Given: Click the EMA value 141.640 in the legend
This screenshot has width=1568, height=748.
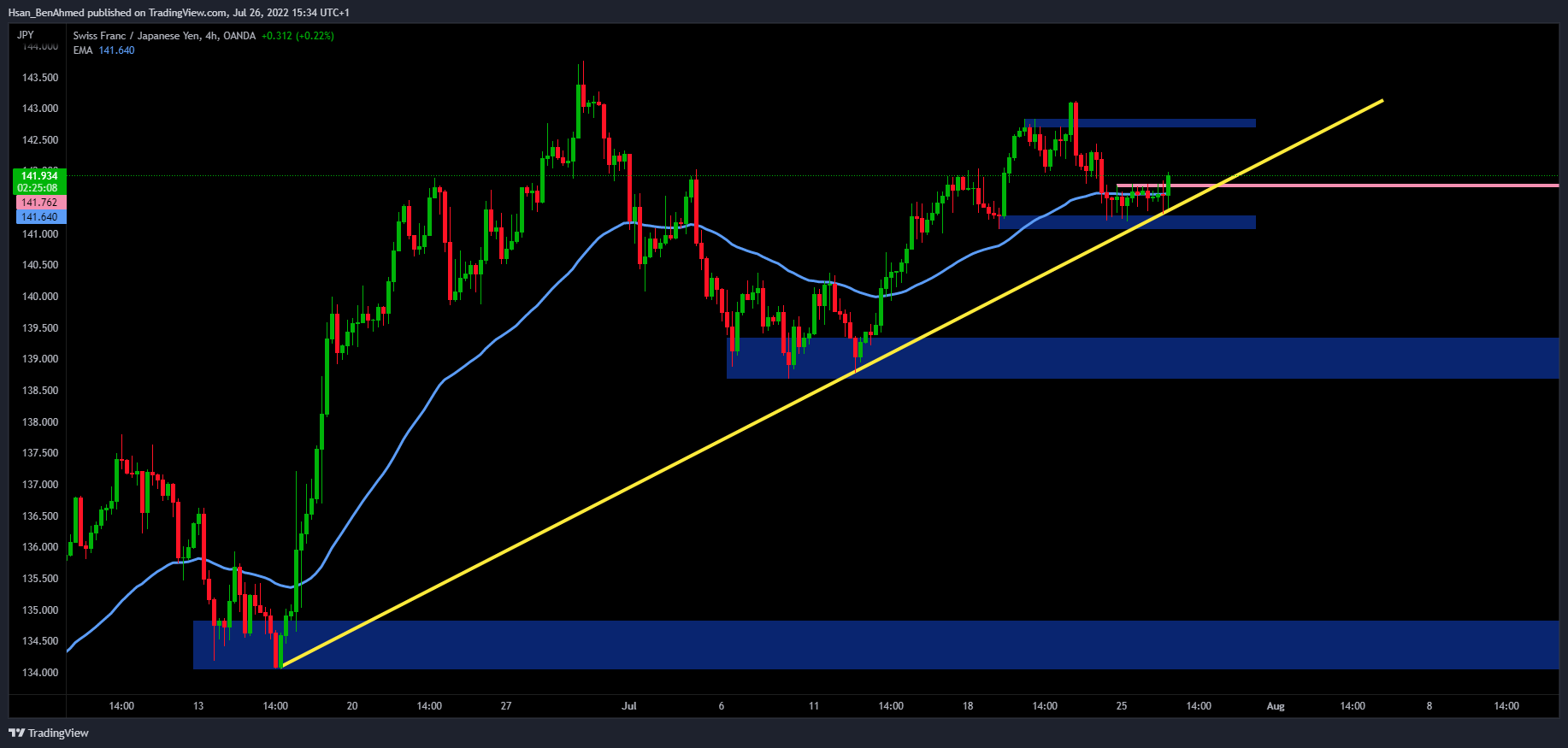Looking at the screenshot, I should 116,50.
